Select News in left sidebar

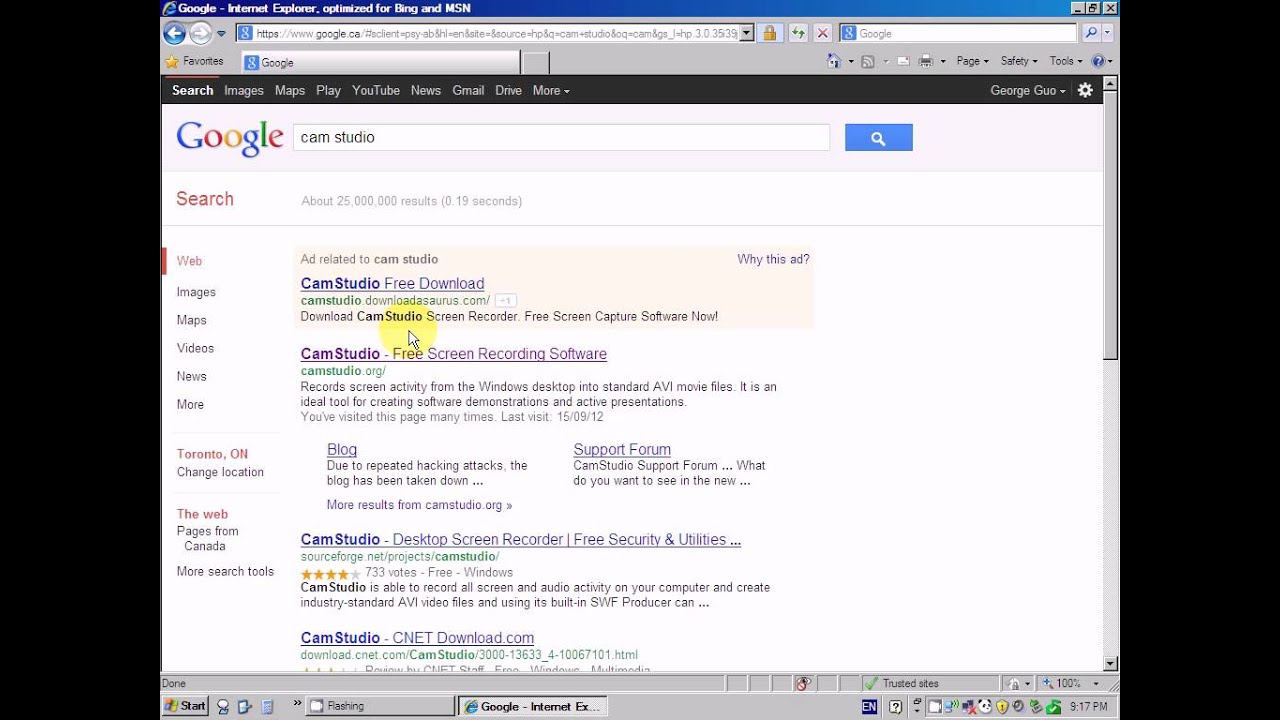pos(192,376)
